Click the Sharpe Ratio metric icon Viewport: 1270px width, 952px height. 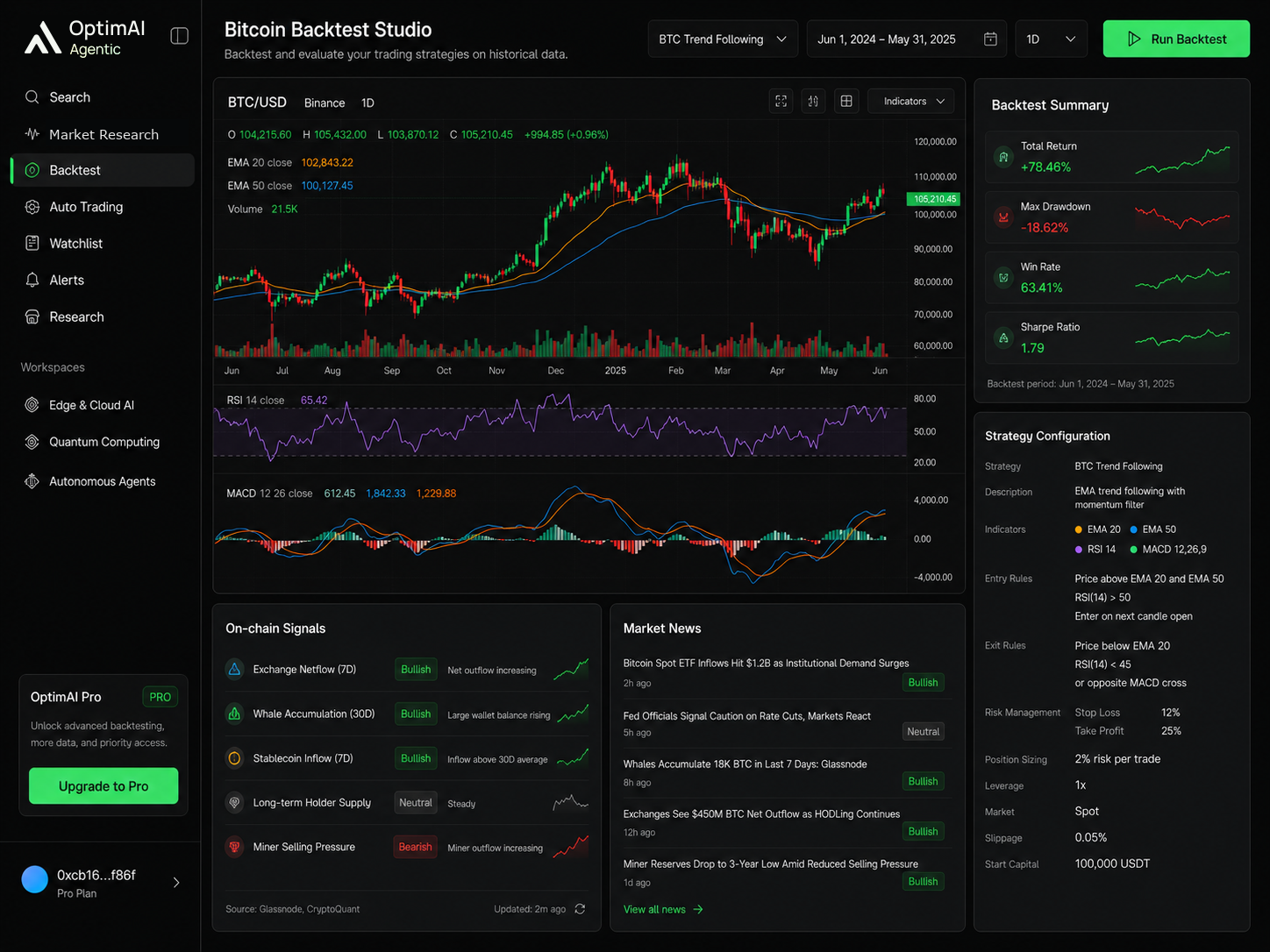pos(1003,337)
